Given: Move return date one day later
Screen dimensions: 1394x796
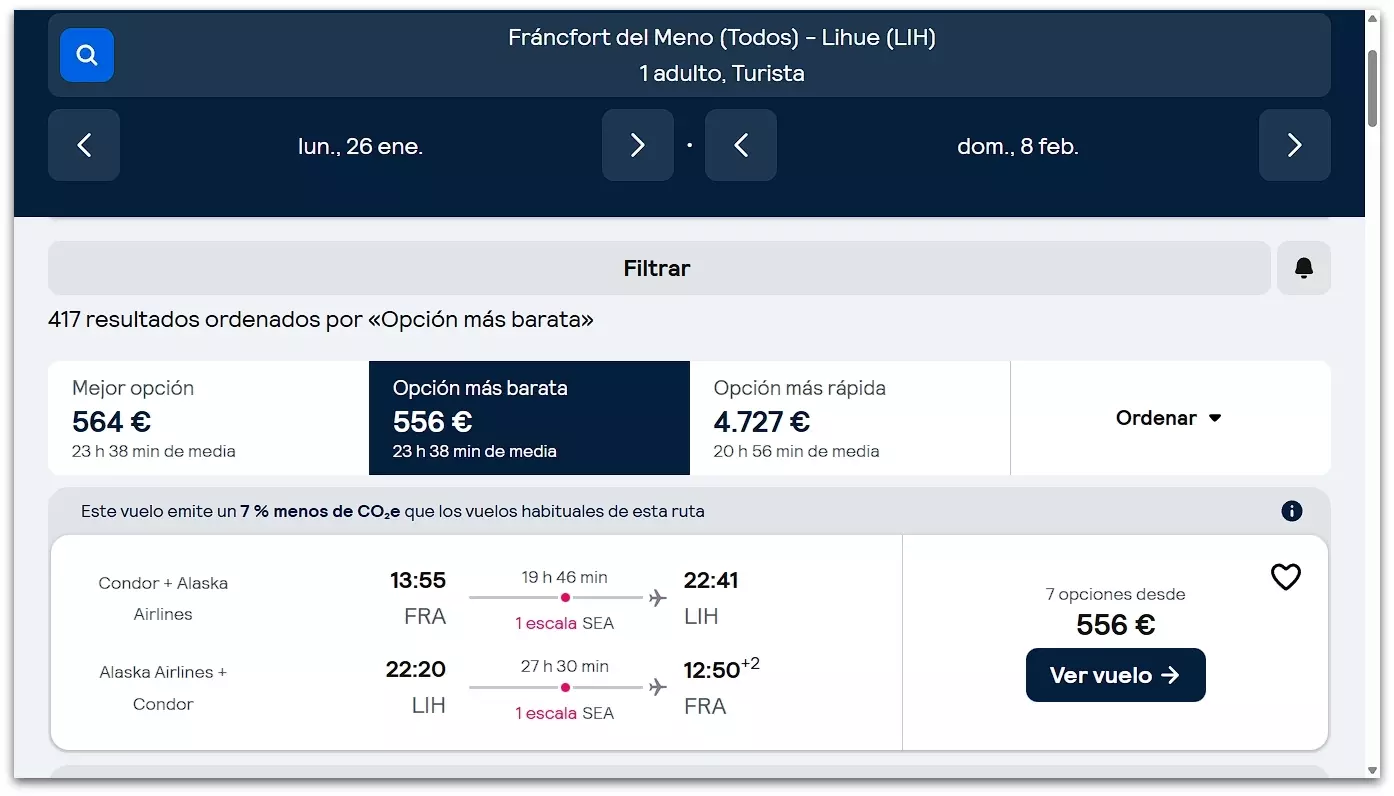Looking at the screenshot, I should [x=1294, y=146].
